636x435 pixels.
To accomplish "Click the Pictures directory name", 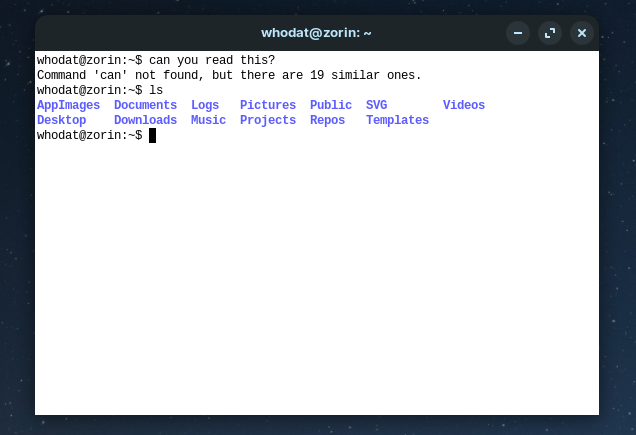I will 268,105.
